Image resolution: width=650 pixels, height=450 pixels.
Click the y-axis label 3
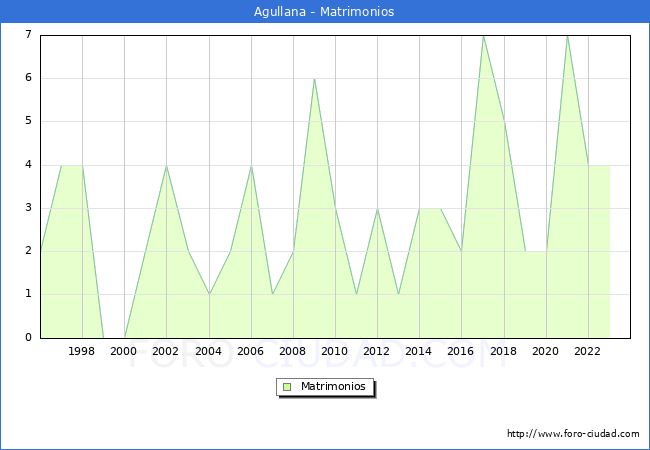pos(29,208)
